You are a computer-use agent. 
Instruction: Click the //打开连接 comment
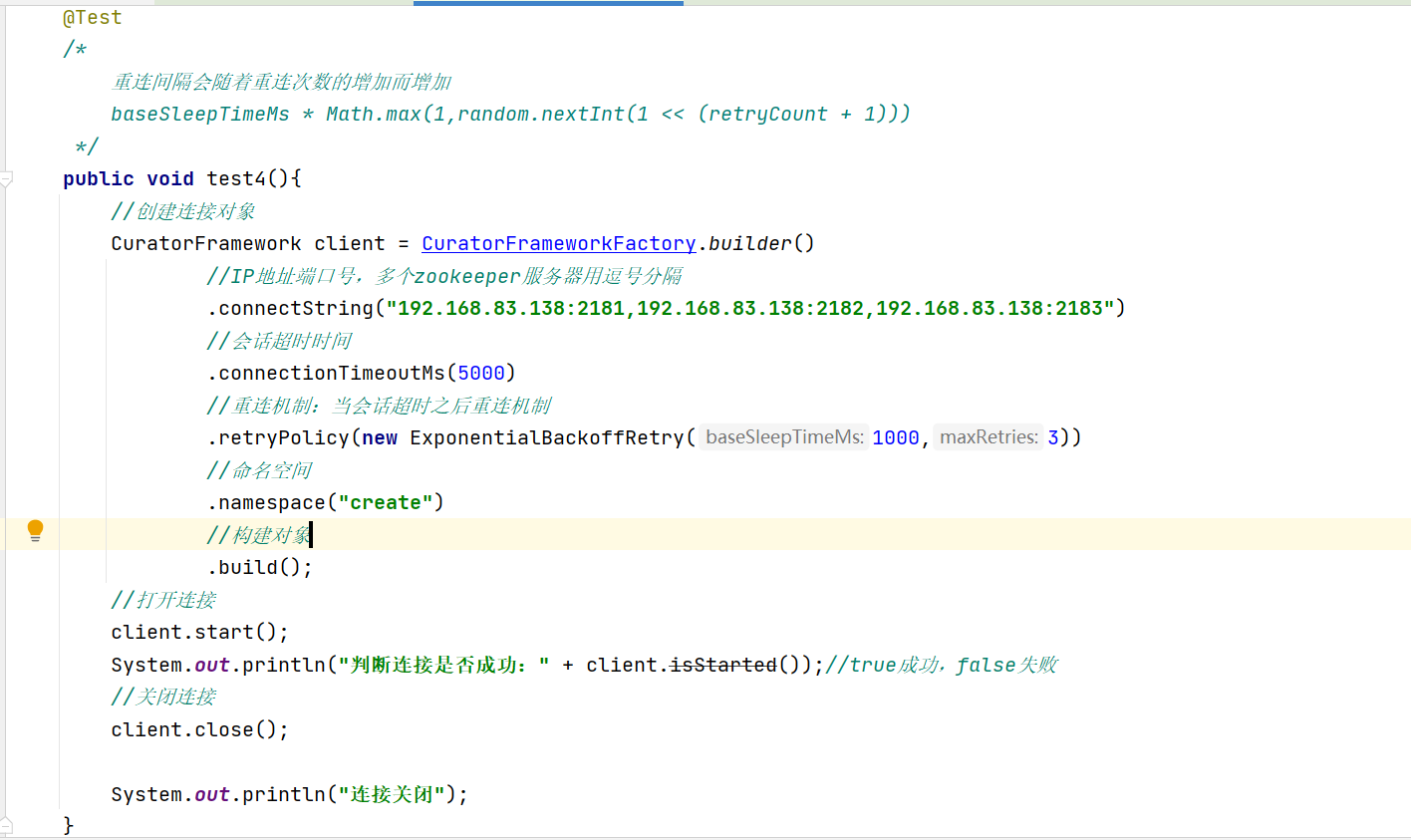[x=163, y=600]
